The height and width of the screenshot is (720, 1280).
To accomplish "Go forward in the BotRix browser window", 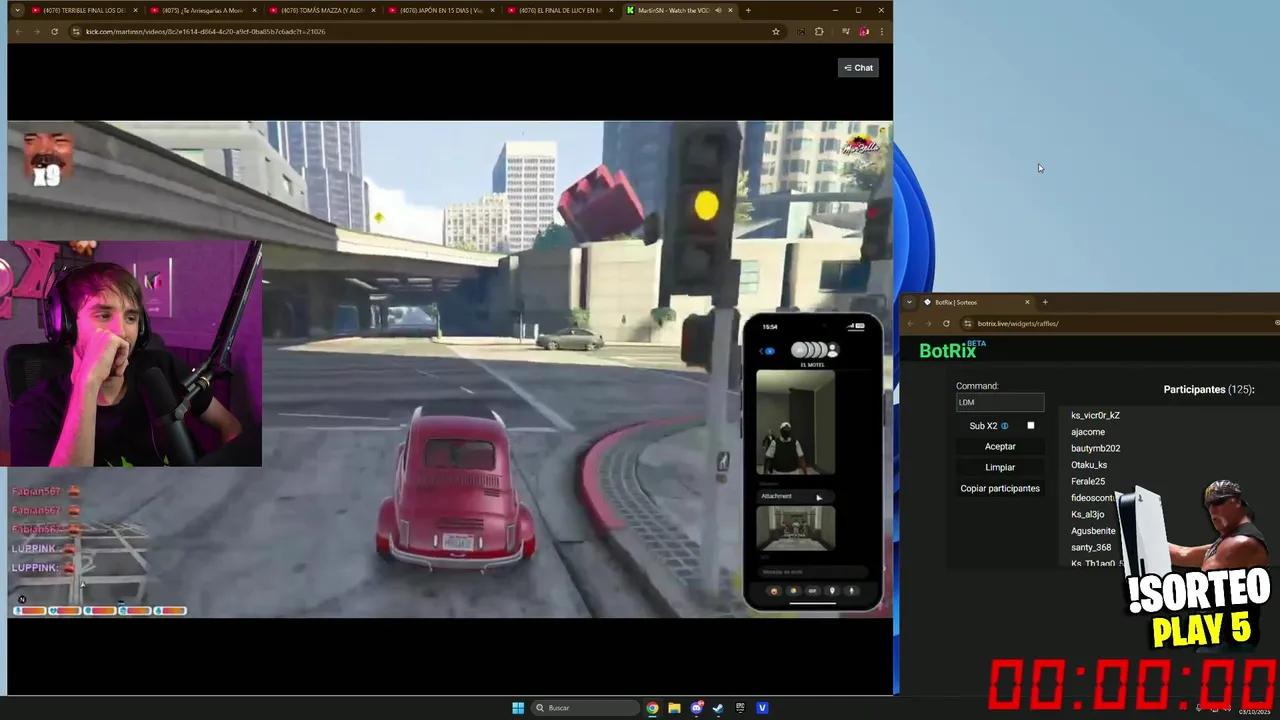I will point(928,323).
